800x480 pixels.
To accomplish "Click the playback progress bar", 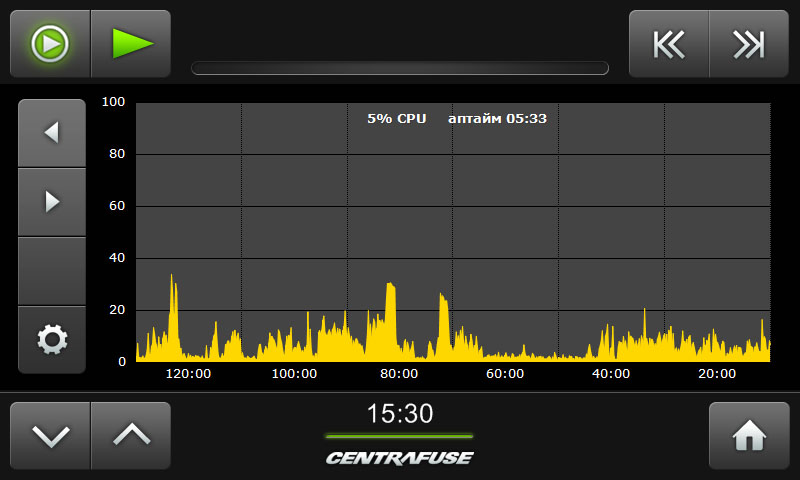I will (x=400, y=68).
